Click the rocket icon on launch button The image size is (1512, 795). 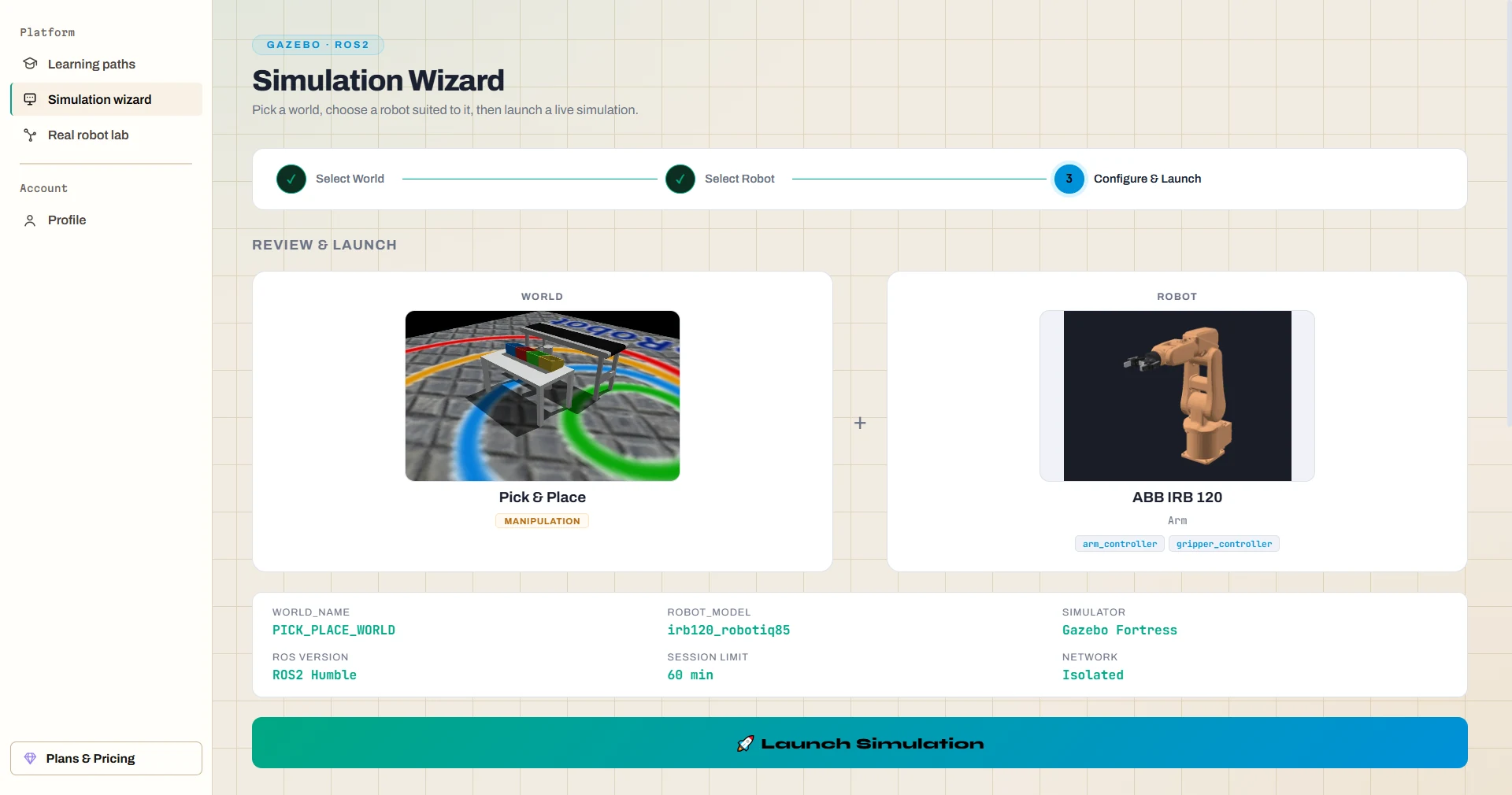[745, 743]
